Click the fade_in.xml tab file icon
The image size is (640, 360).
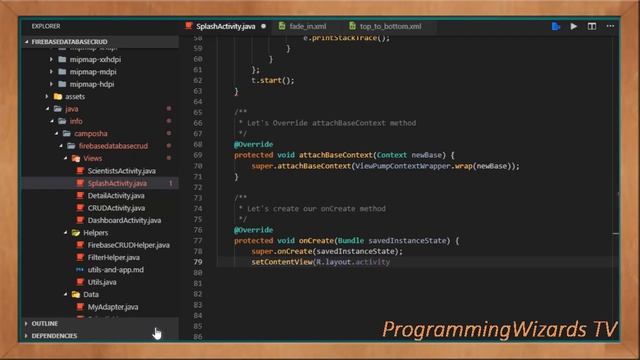(282, 26)
